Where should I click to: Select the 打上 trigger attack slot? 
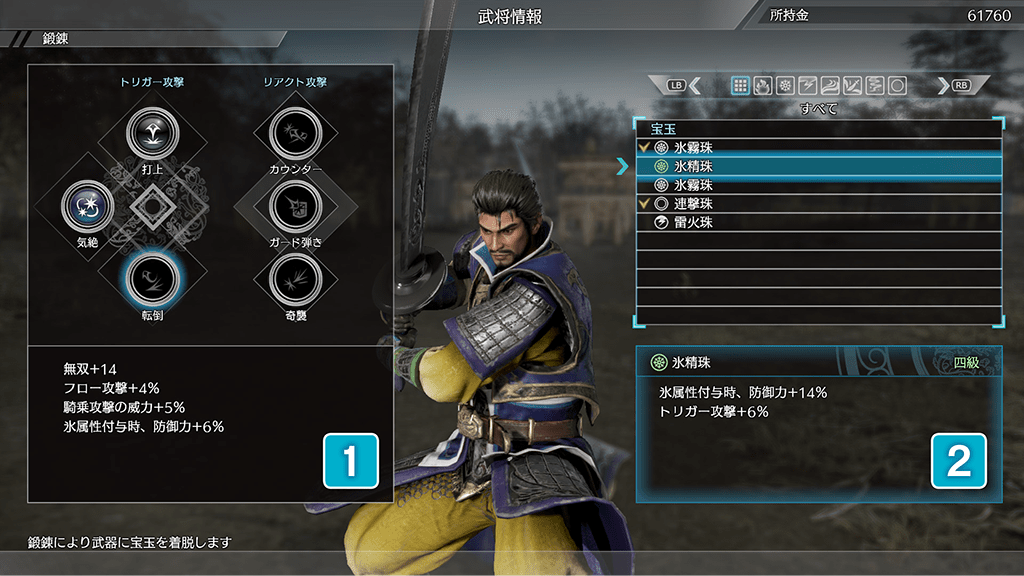[x=152, y=134]
